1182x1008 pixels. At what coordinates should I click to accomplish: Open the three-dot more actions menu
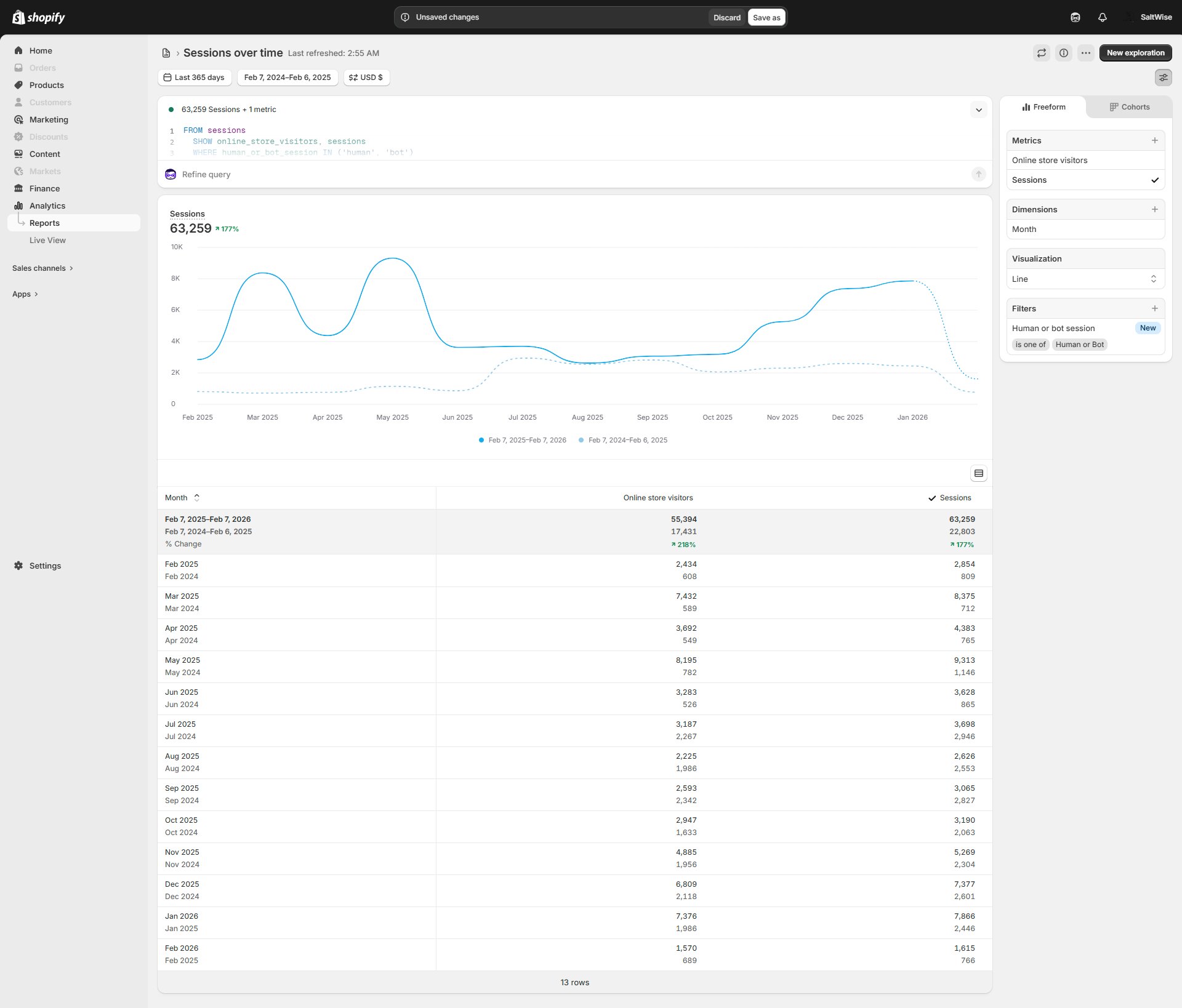coord(1085,53)
